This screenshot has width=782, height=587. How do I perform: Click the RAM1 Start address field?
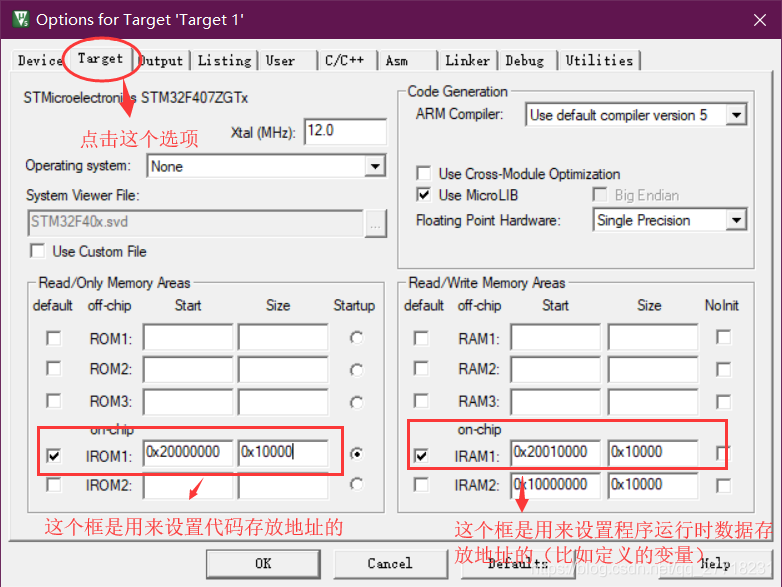point(556,338)
